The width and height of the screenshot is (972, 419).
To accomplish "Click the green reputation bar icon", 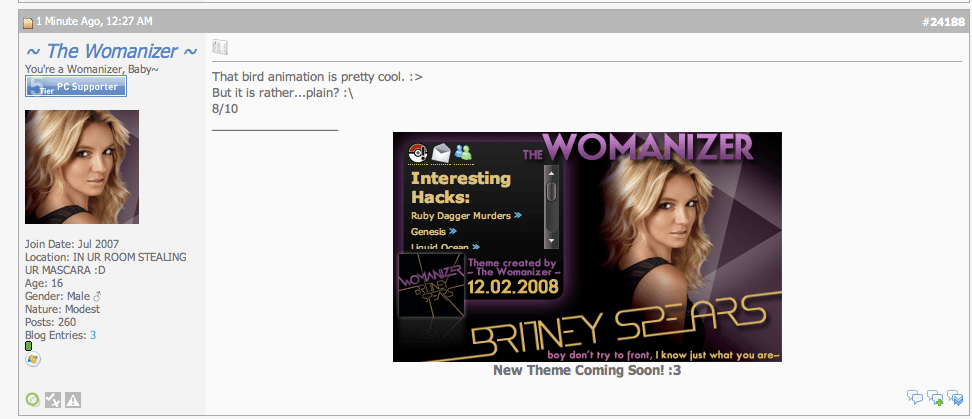I will coord(29,346).
